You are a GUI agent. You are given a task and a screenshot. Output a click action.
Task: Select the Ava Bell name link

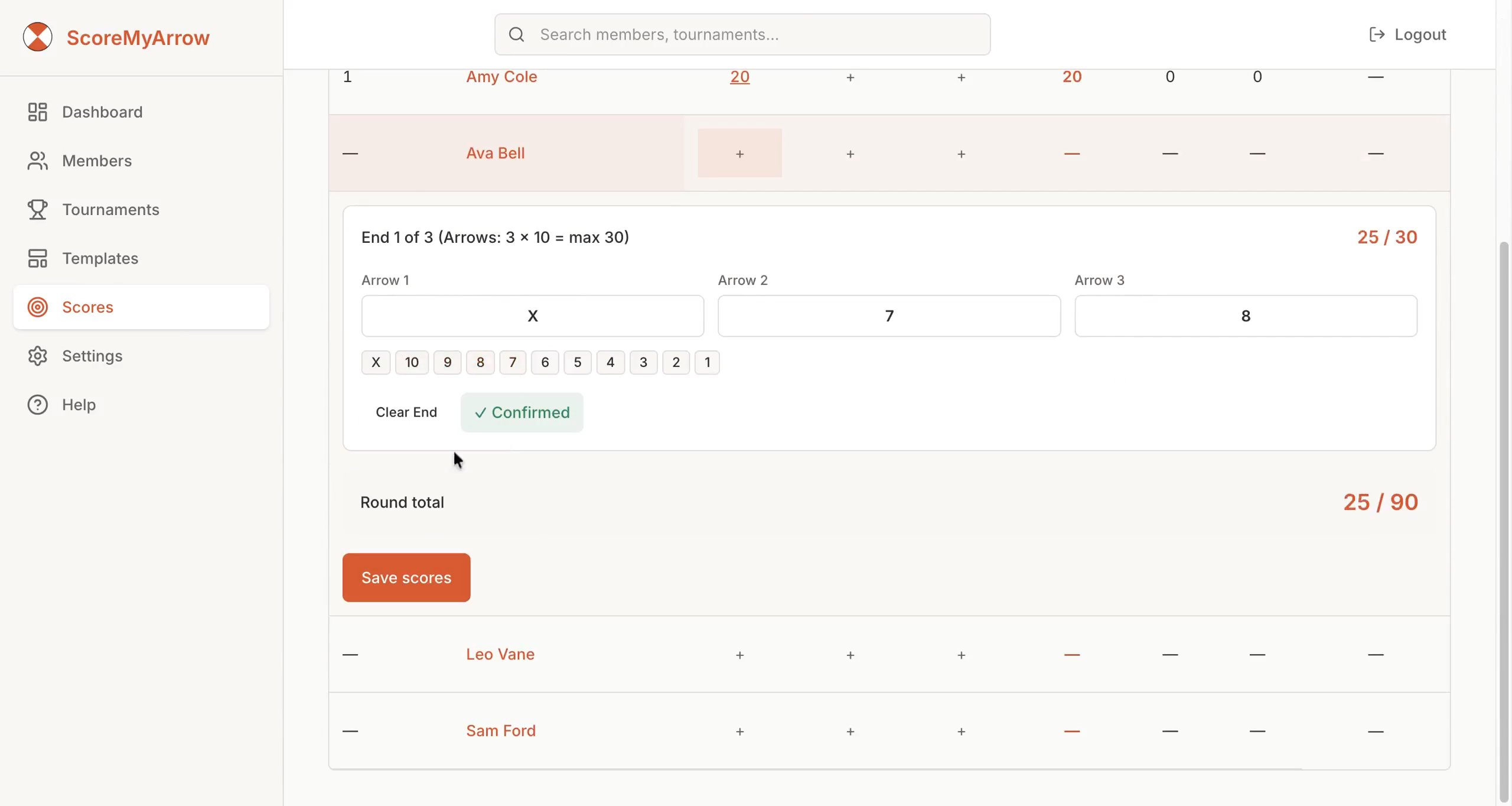coord(495,153)
